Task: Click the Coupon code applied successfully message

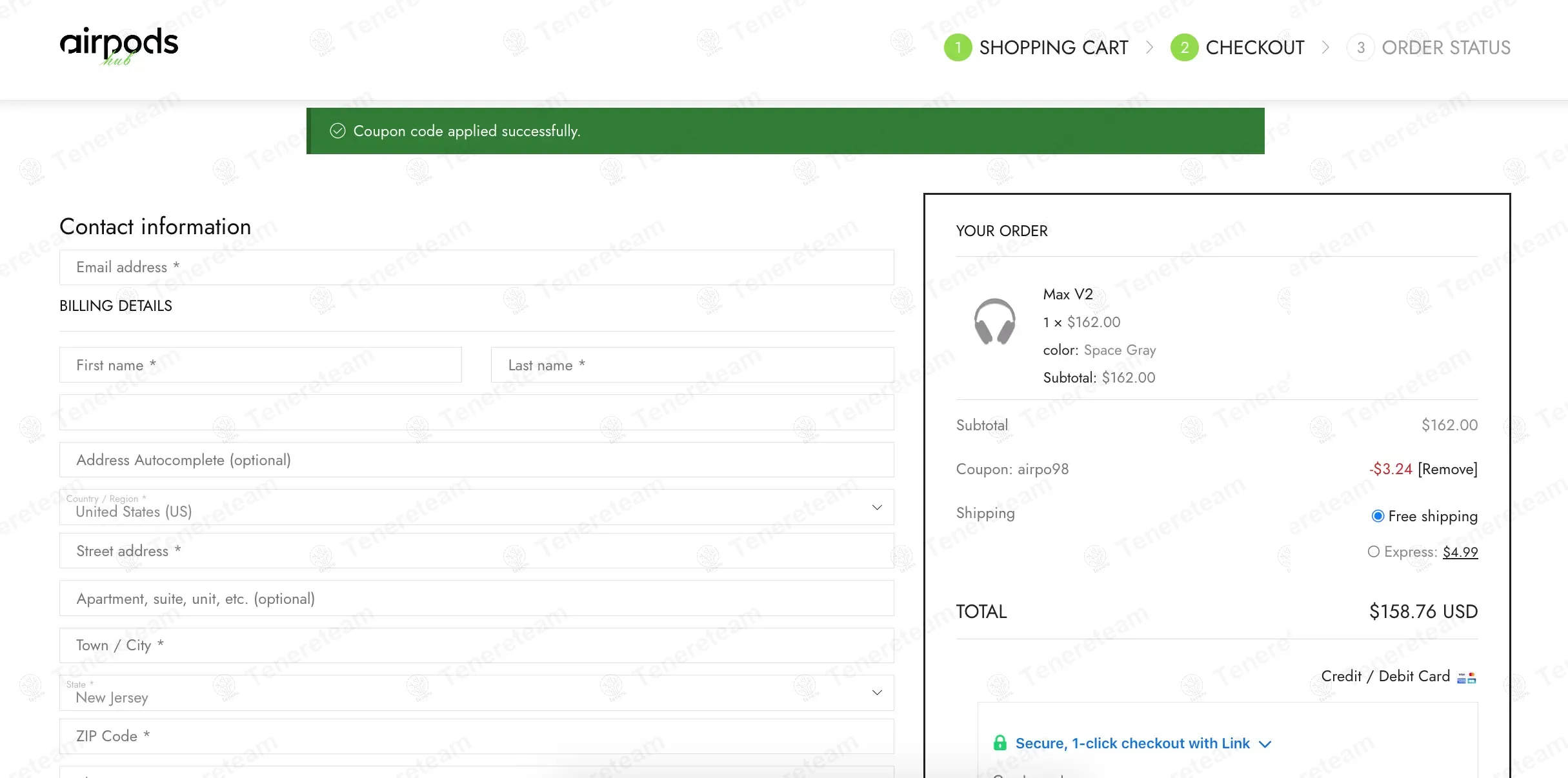Action: pyautogui.click(x=467, y=131)
